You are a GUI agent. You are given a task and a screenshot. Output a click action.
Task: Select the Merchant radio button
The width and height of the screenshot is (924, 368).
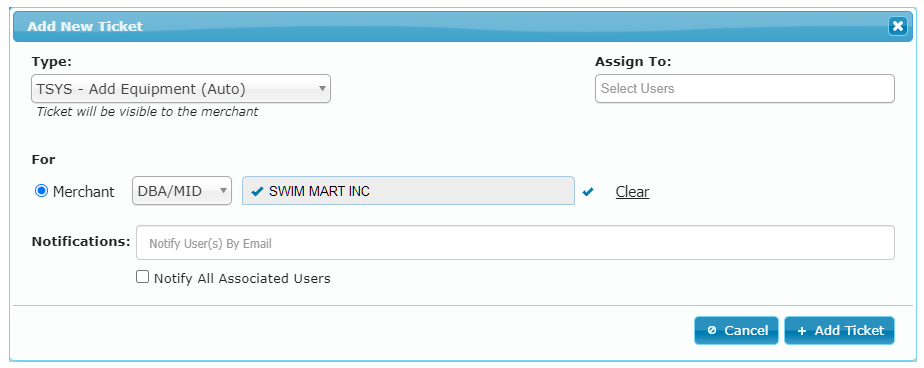[41, 191]
